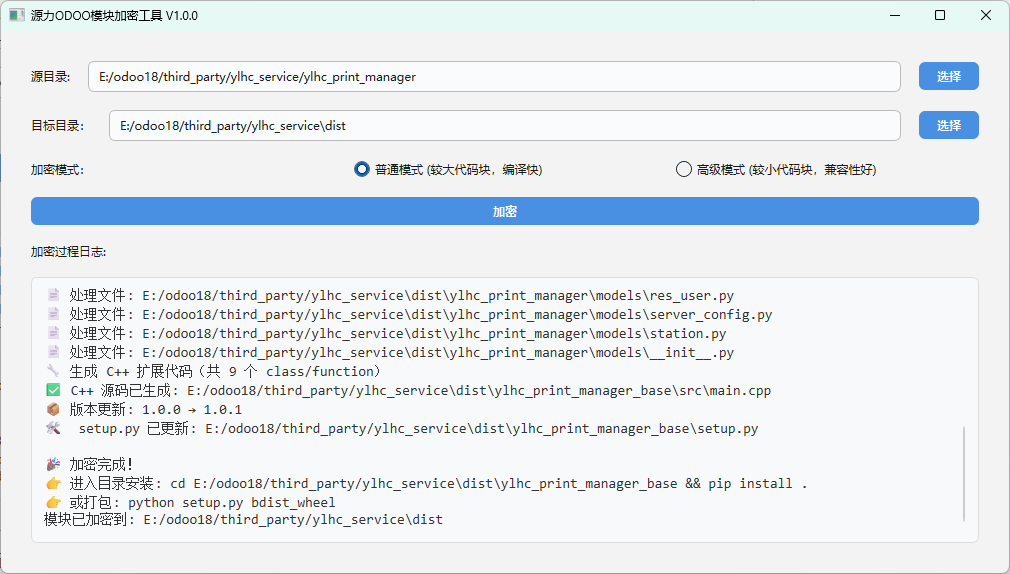Viewport: 1010px width, 574px height.
Task: Click the 加密过程日志 label
Action: 68,252
